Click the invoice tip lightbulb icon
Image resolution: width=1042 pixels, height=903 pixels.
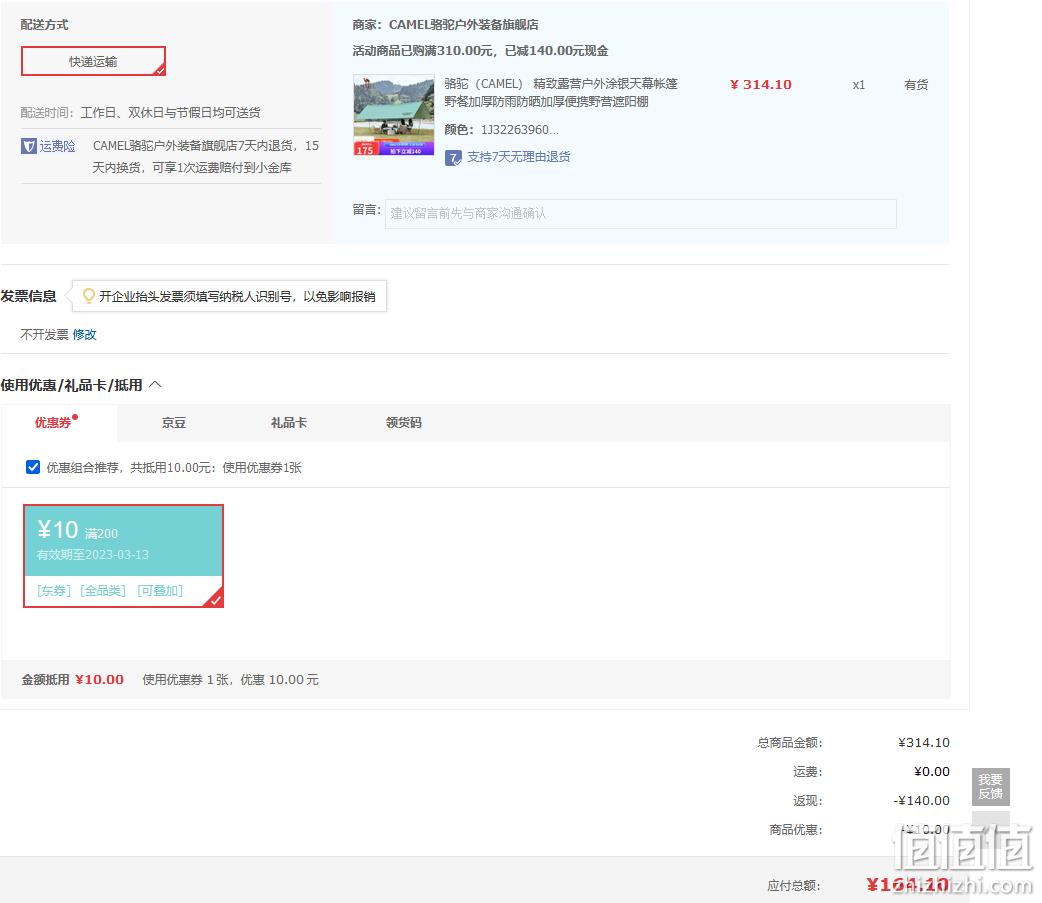pyautogui.click(x=88, y=296)
